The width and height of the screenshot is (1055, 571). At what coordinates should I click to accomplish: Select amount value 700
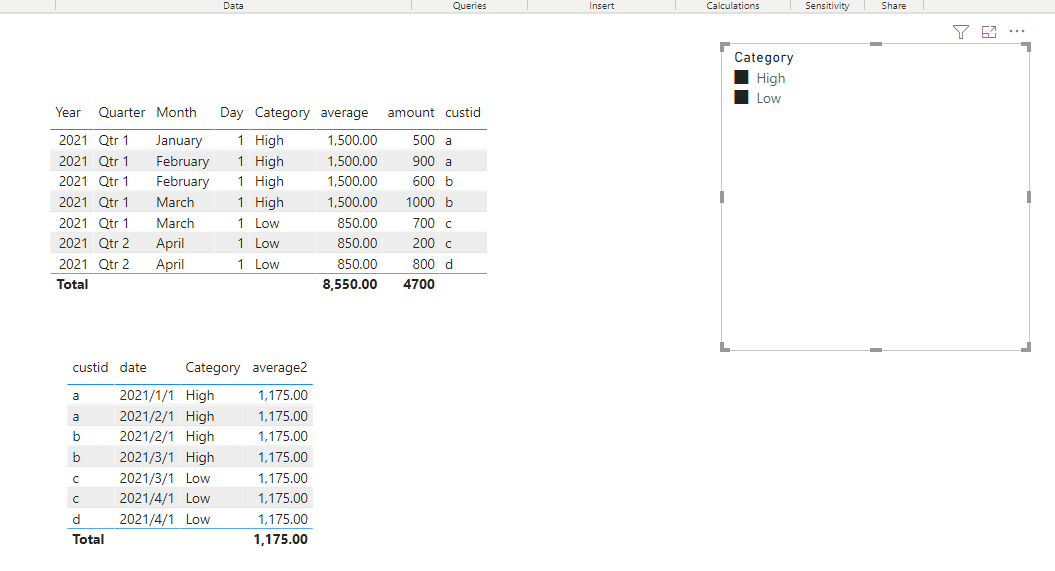click(423, 223)
